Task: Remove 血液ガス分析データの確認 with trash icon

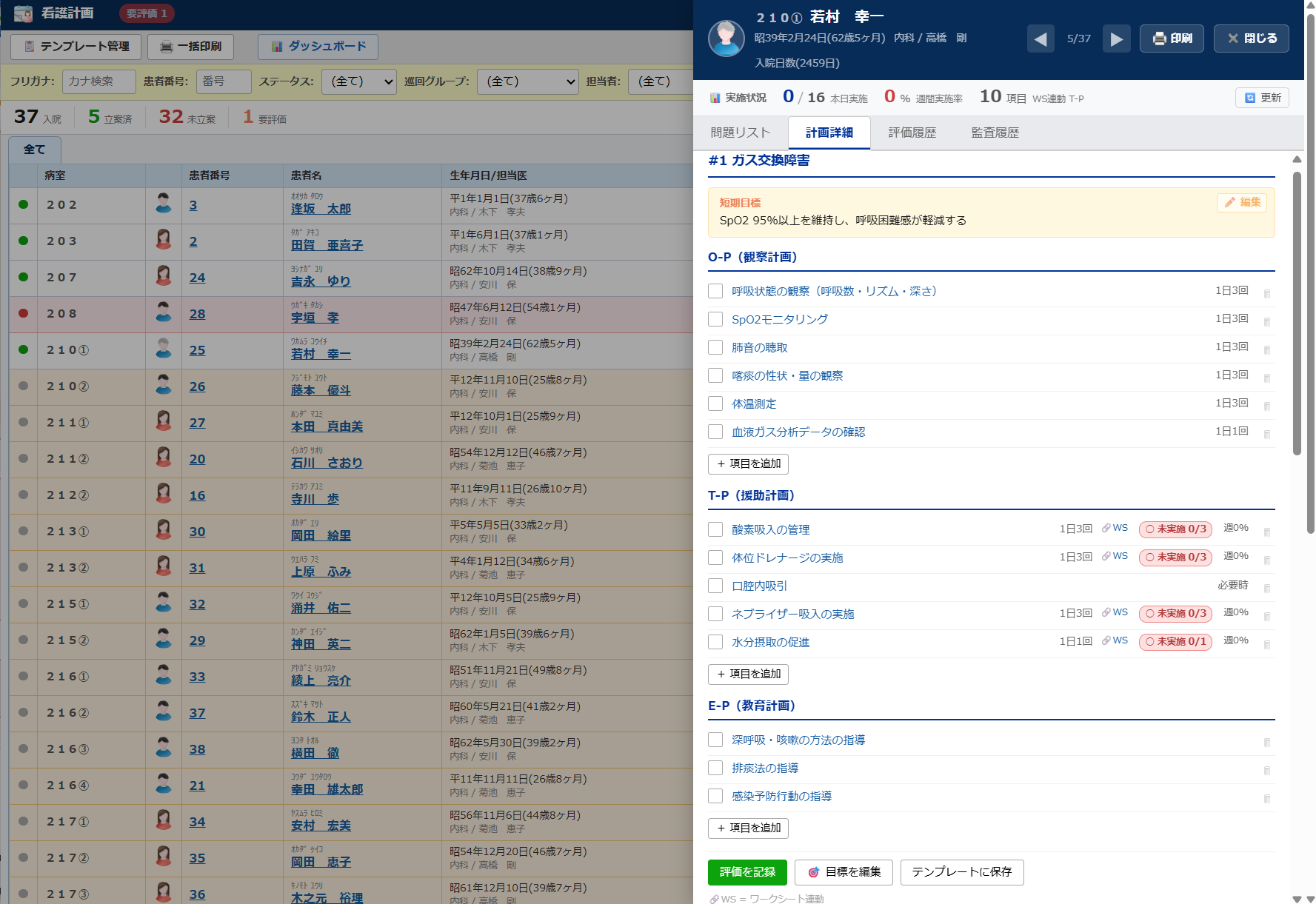Action: [x=1266, y=434]
